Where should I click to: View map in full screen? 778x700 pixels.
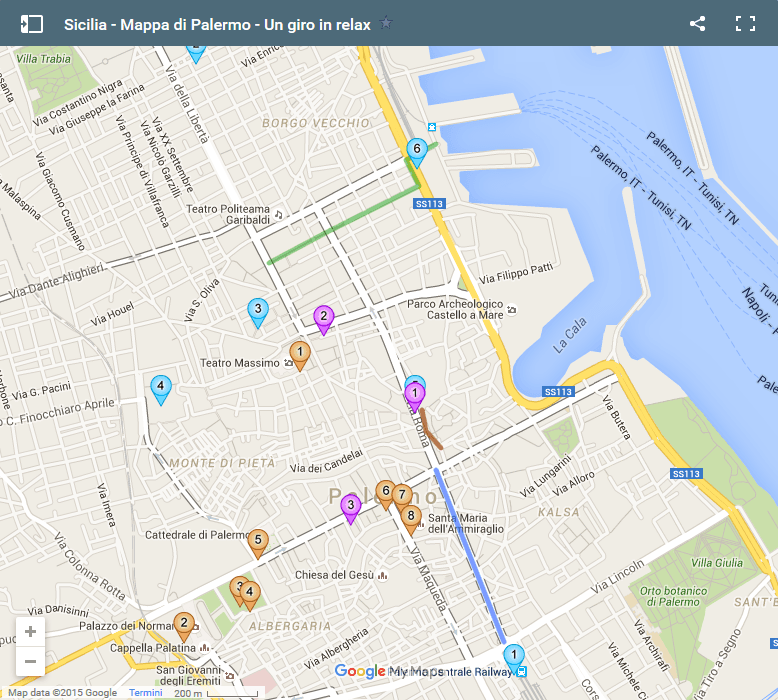coord(745,24)
